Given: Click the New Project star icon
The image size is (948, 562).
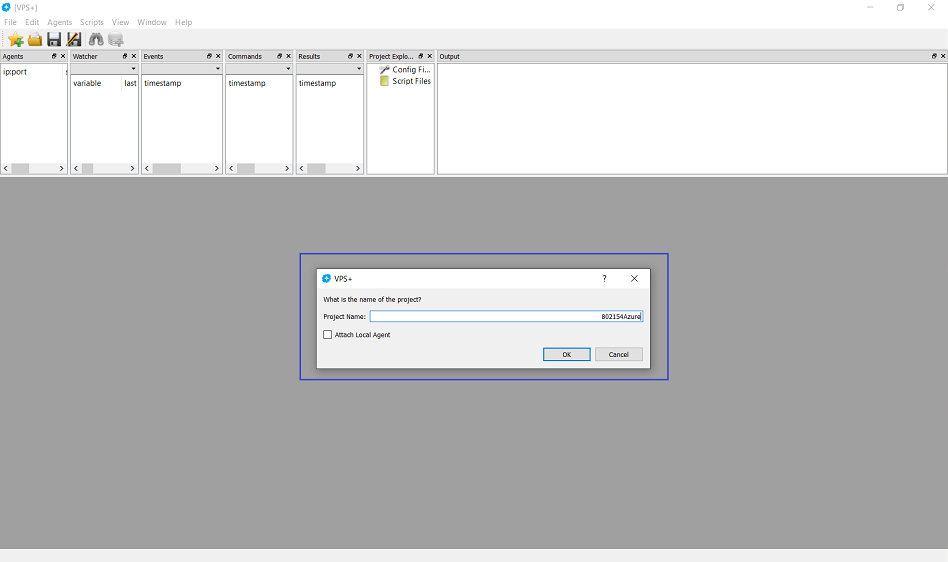Looking at the screenshot, I should click(15, 40).
